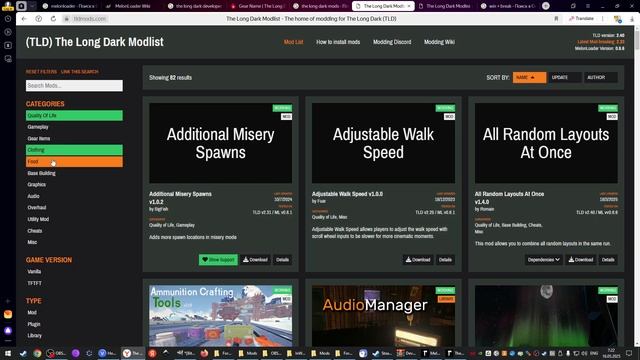Toggle Audio category filter
640x360 pixels.
[74, 196]
